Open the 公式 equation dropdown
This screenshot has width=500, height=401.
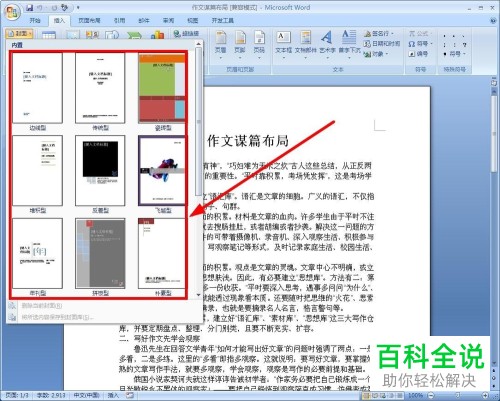coord(421,34)
